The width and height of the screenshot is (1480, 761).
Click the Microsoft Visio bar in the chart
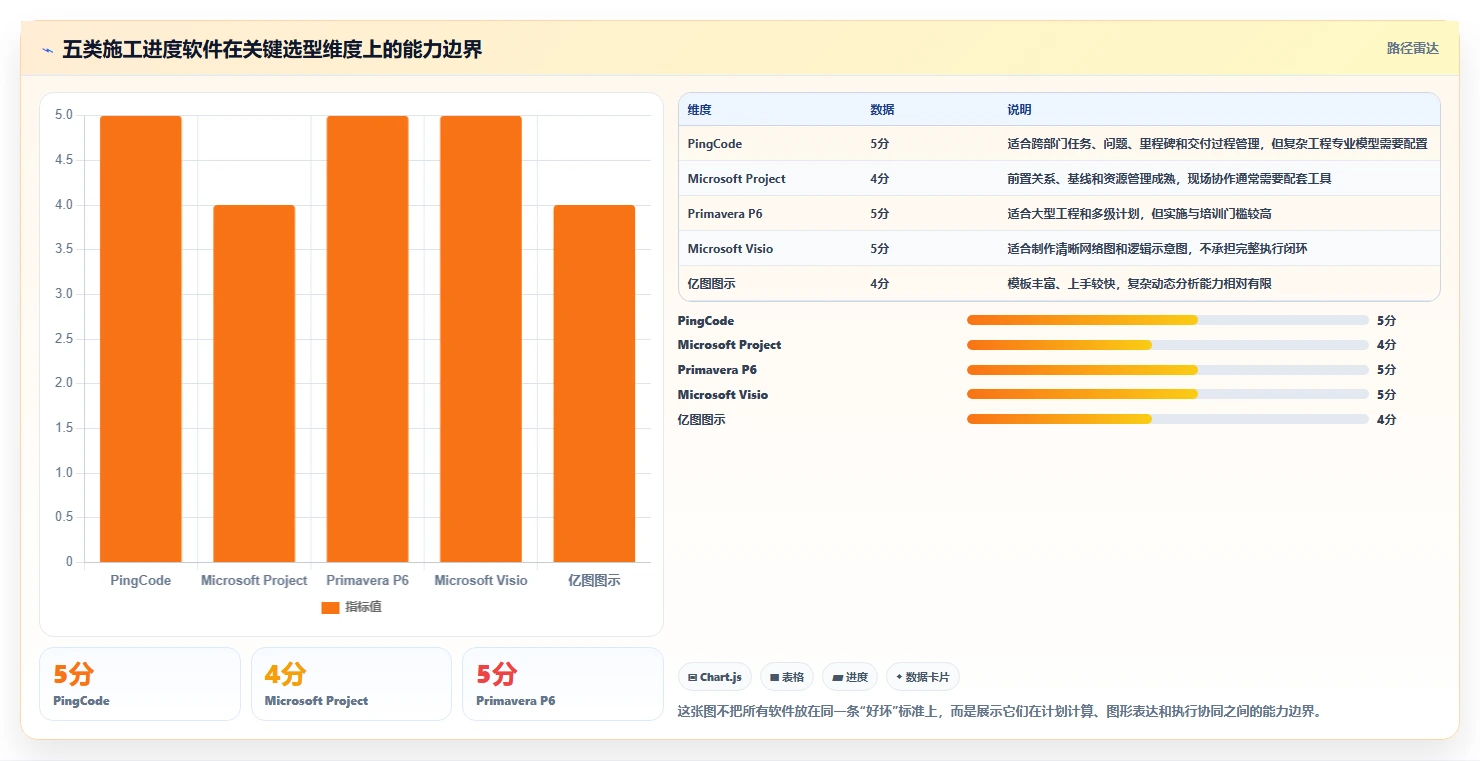click(x=481, y=339)
